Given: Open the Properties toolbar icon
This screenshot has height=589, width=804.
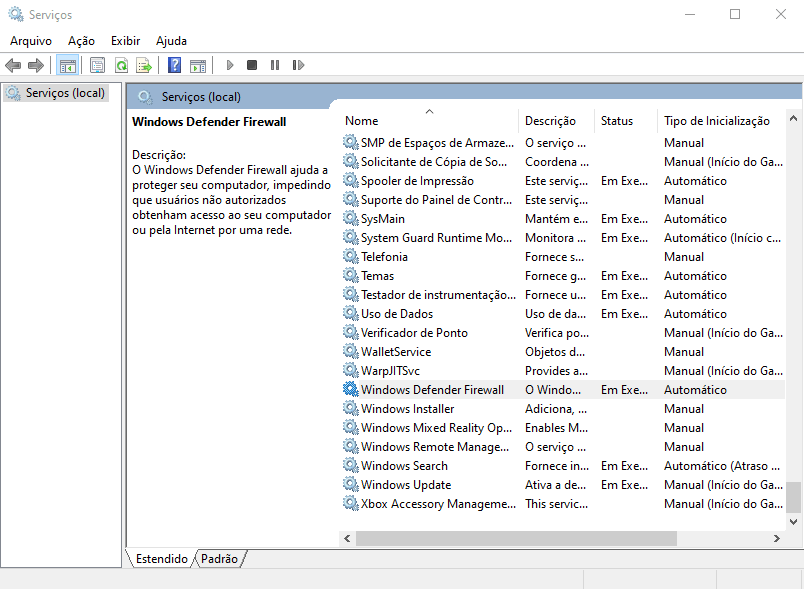Looking at the screenshot, I should (97, 65).
